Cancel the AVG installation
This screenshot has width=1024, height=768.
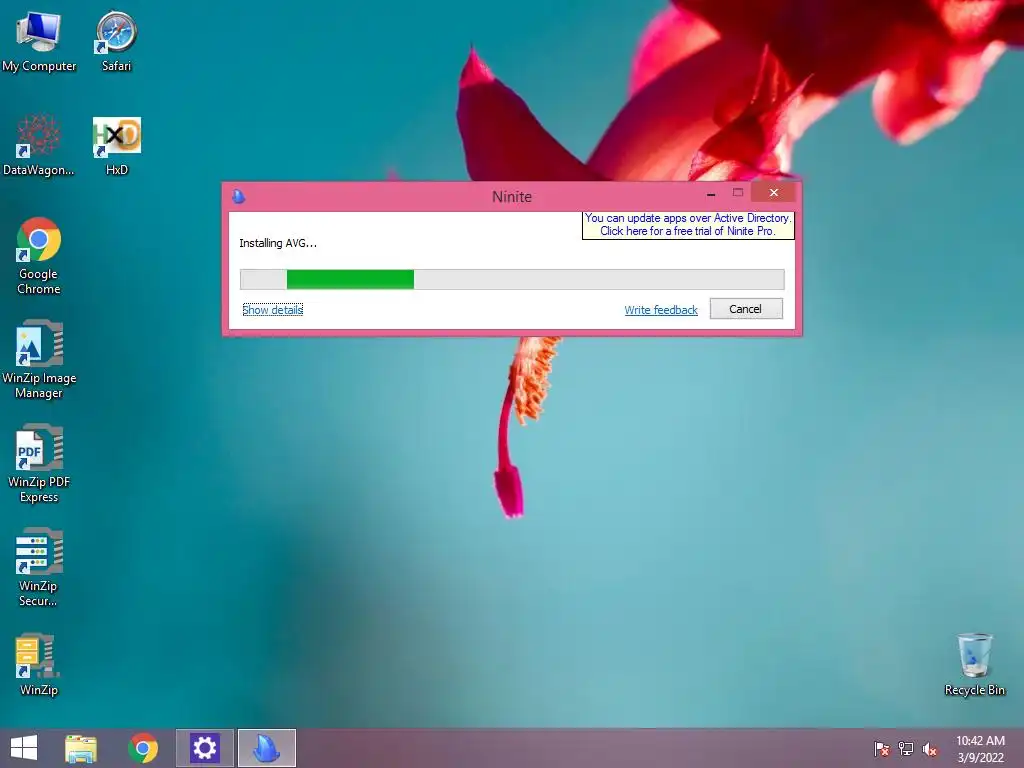tap(746, 309)
